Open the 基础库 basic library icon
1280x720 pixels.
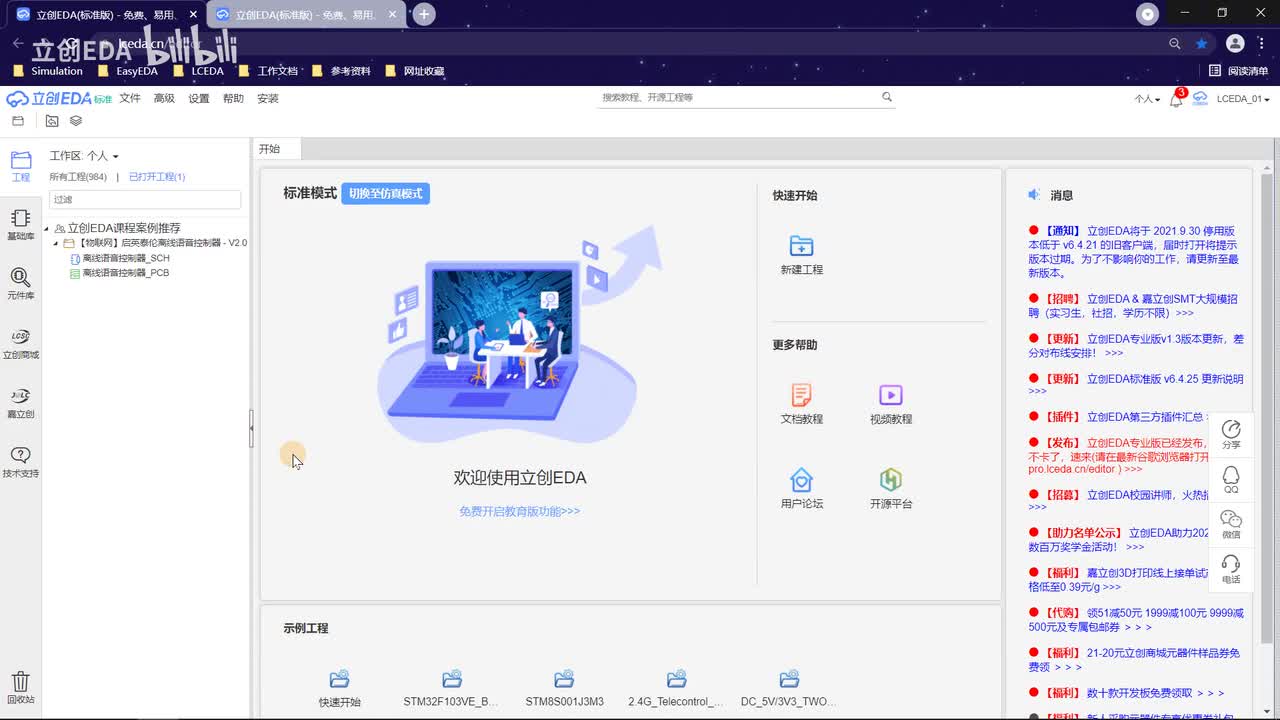(x=20, y=224)
